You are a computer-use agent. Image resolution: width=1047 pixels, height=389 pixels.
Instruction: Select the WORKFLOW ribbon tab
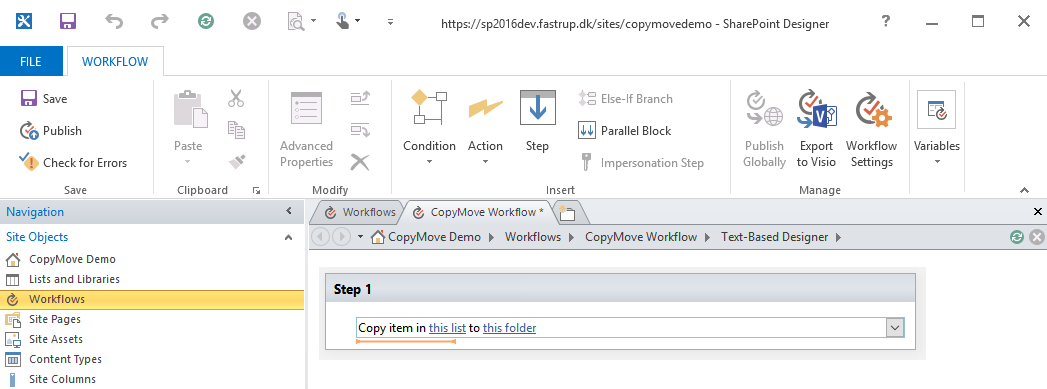pos(115,61)
